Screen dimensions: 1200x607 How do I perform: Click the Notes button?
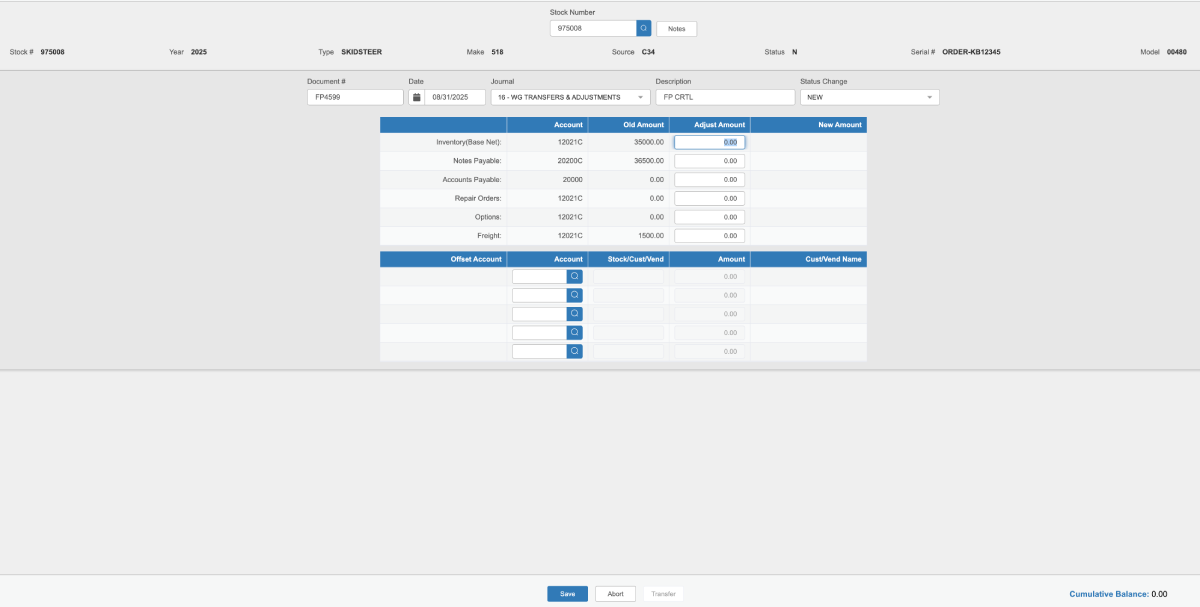point(677,29)
